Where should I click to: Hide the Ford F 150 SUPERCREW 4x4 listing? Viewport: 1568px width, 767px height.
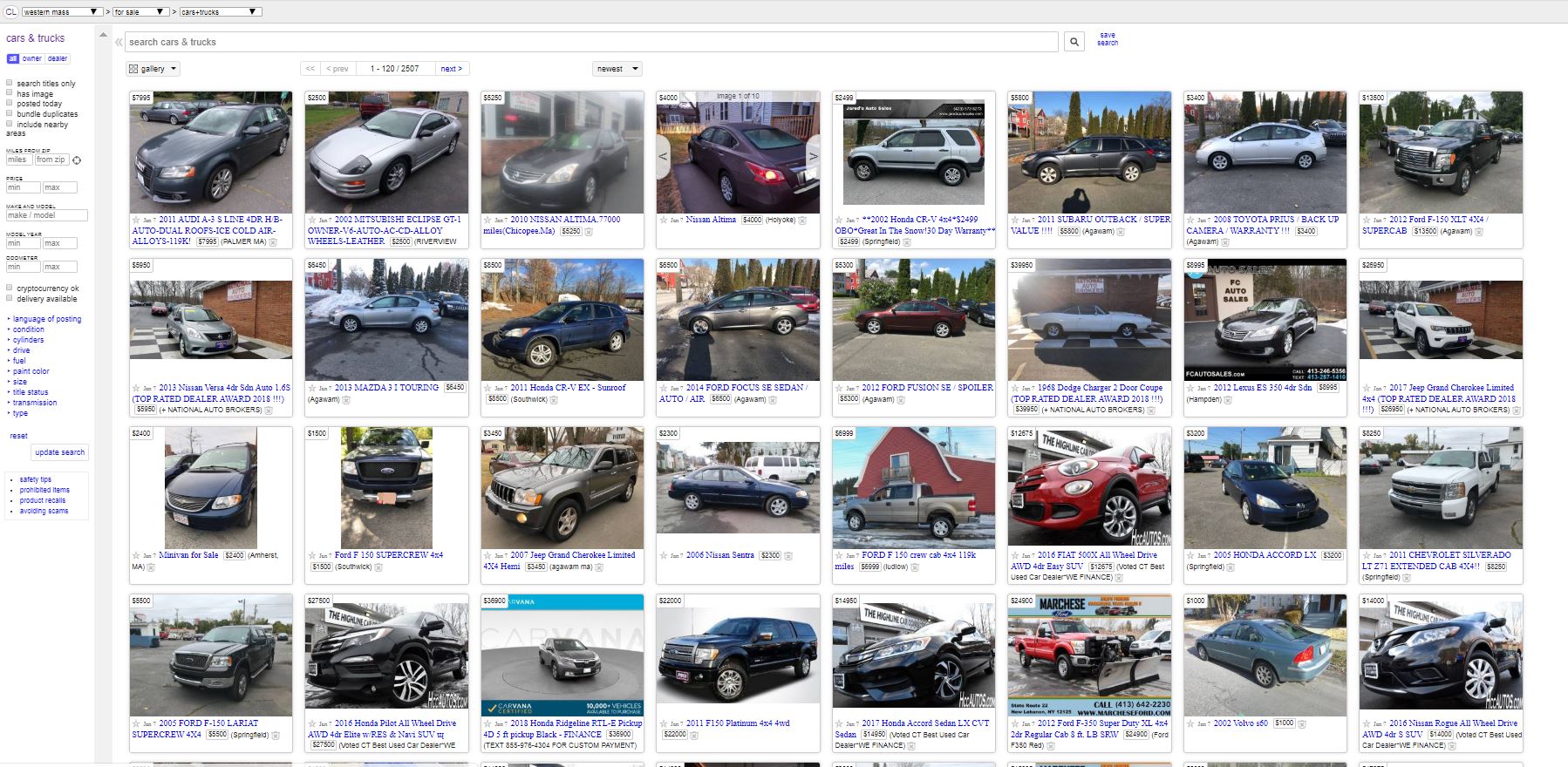coord(379,567)
